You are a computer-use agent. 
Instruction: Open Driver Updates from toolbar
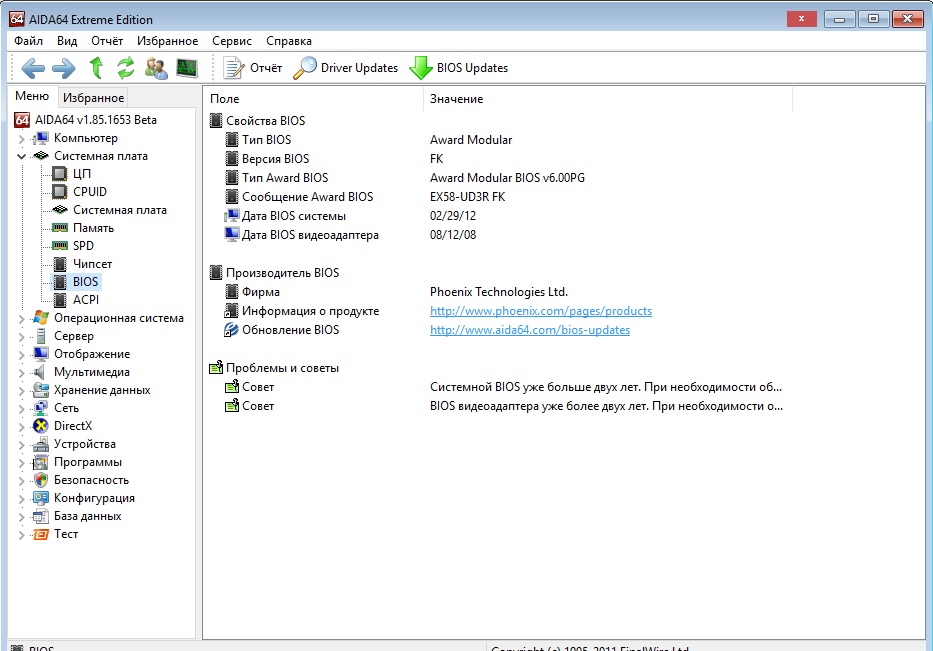[x=345, y=68]
